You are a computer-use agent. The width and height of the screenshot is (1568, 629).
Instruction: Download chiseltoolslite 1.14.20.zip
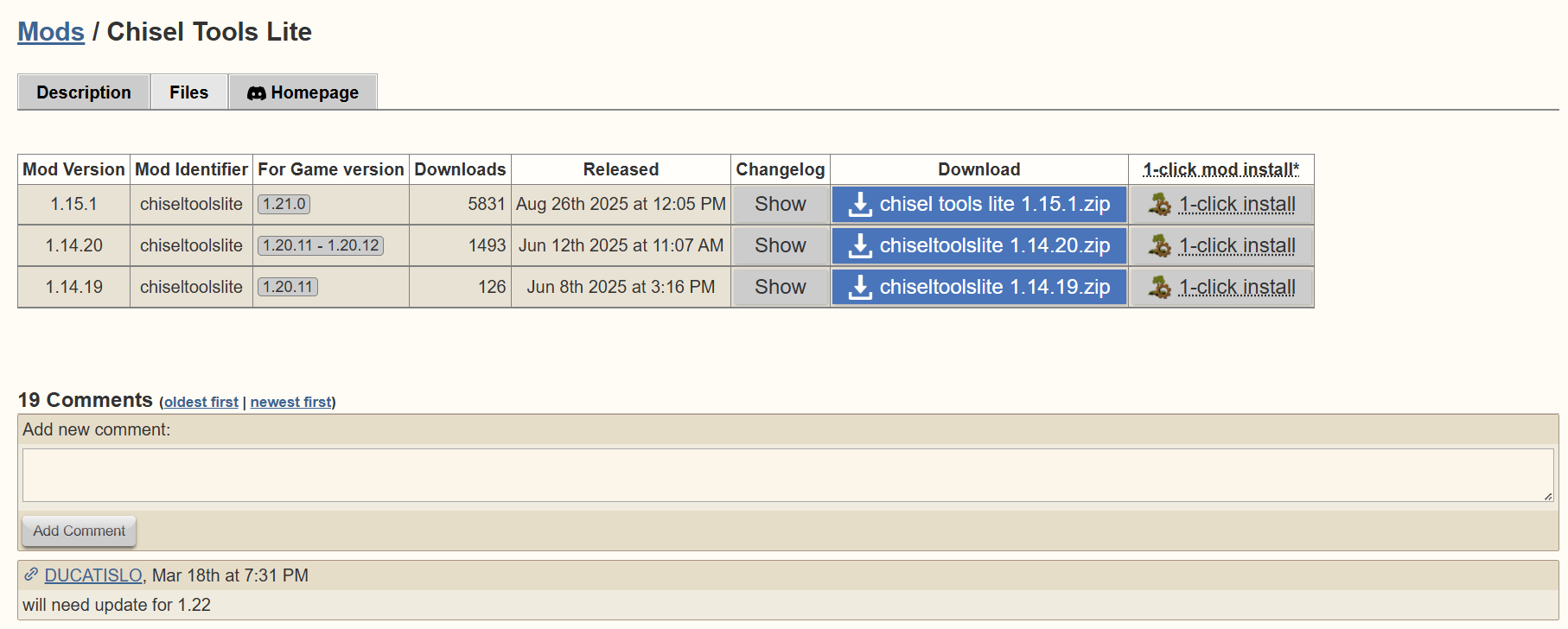click(x=979, y=246)
